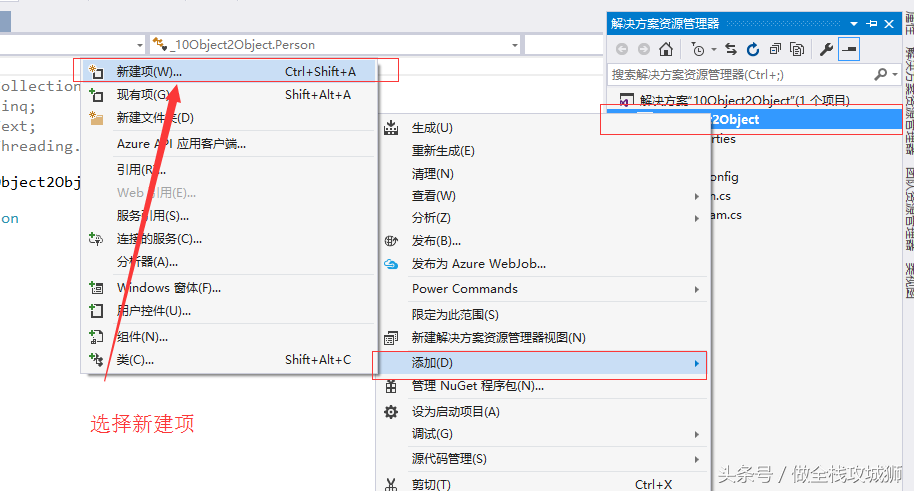Choose 连接的服务(C) menu entry
The height and width of the screenshot is (491, 914).
[229, 239]
